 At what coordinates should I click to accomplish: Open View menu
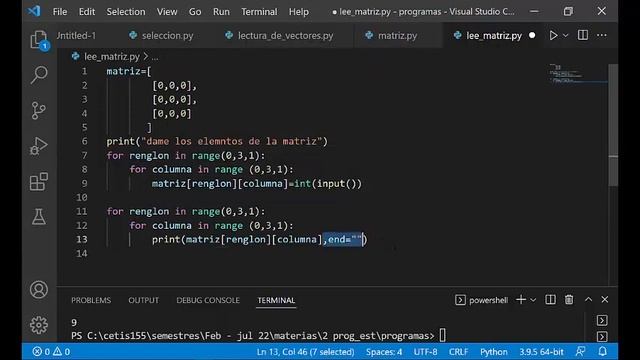(167, 12)
